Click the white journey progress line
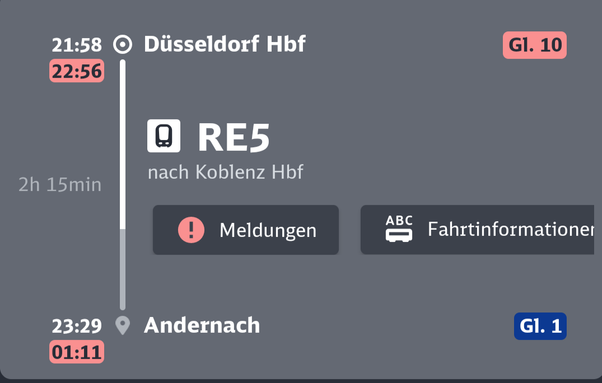 (x=122, y=145)
